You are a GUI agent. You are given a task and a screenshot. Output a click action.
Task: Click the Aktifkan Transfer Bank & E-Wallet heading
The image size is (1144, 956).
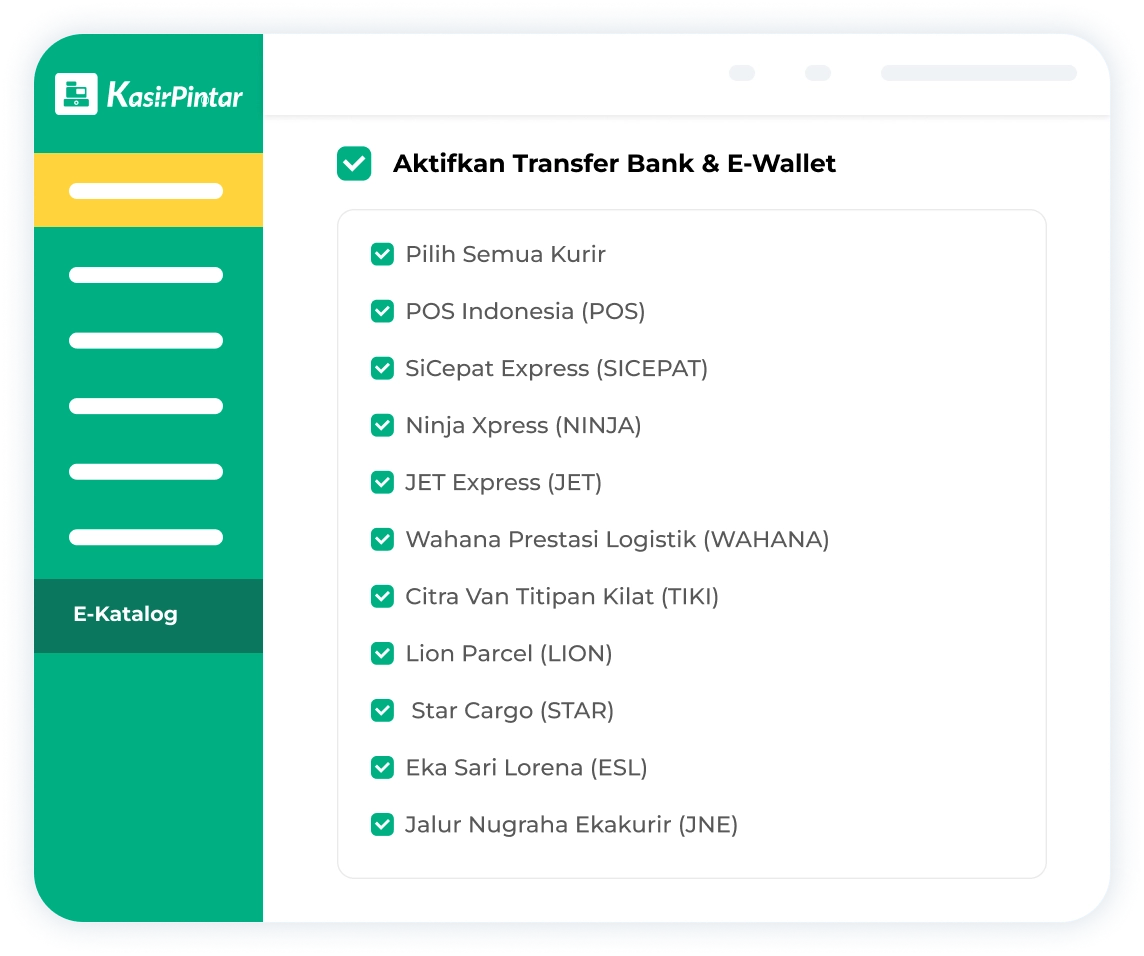pos(614,163)
